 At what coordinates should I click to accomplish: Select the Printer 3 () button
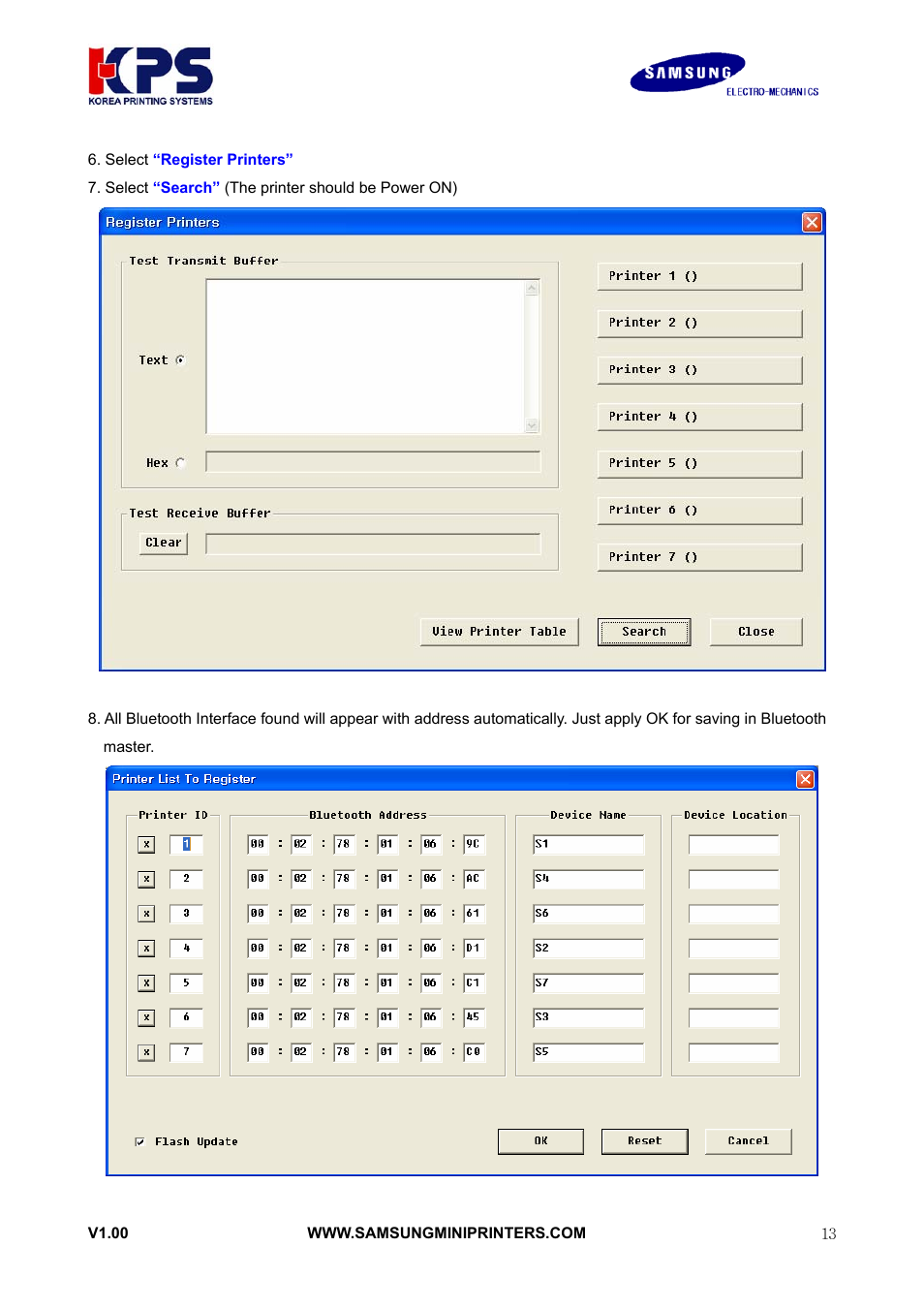(699, 370)
